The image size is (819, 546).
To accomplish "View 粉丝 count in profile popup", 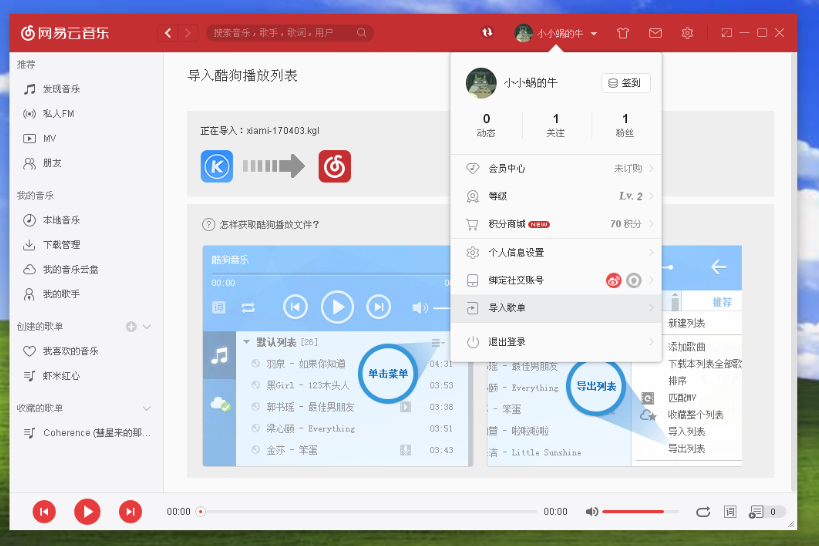I will click(625, 125).
